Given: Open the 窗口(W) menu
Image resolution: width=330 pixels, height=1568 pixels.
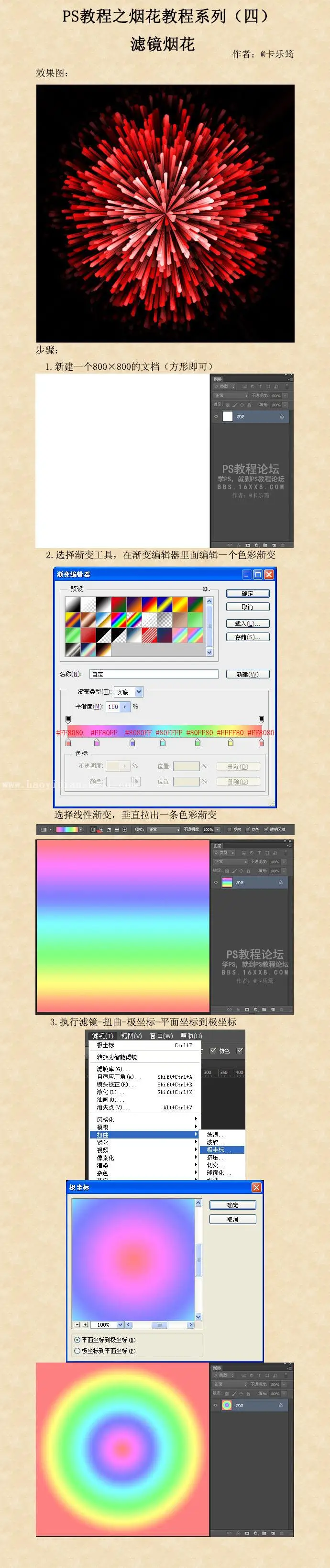Looking at the screenshot, I should pos(161,1036).
